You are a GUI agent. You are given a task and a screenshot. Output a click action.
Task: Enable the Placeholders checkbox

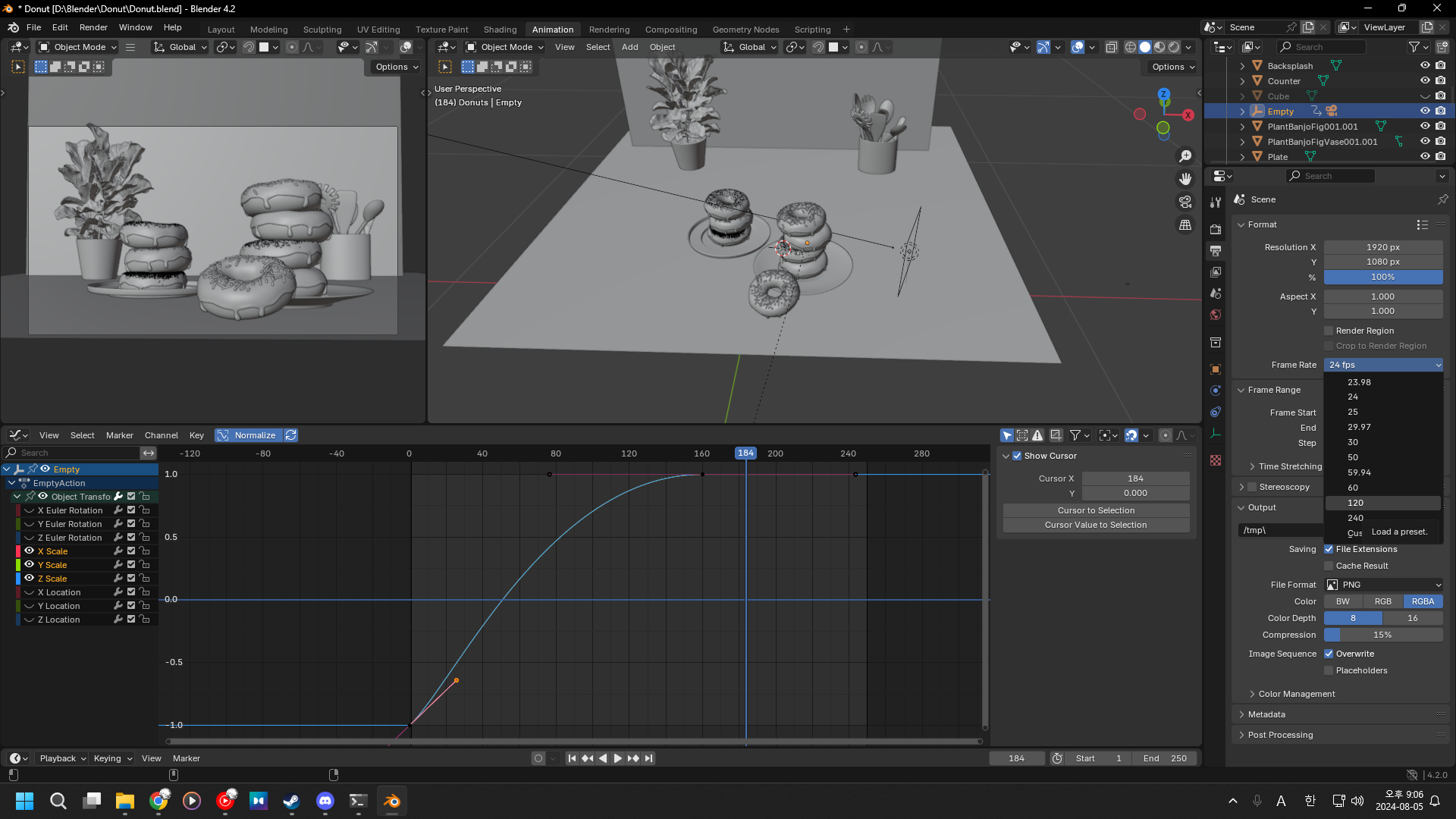(x=1329, y=670)
